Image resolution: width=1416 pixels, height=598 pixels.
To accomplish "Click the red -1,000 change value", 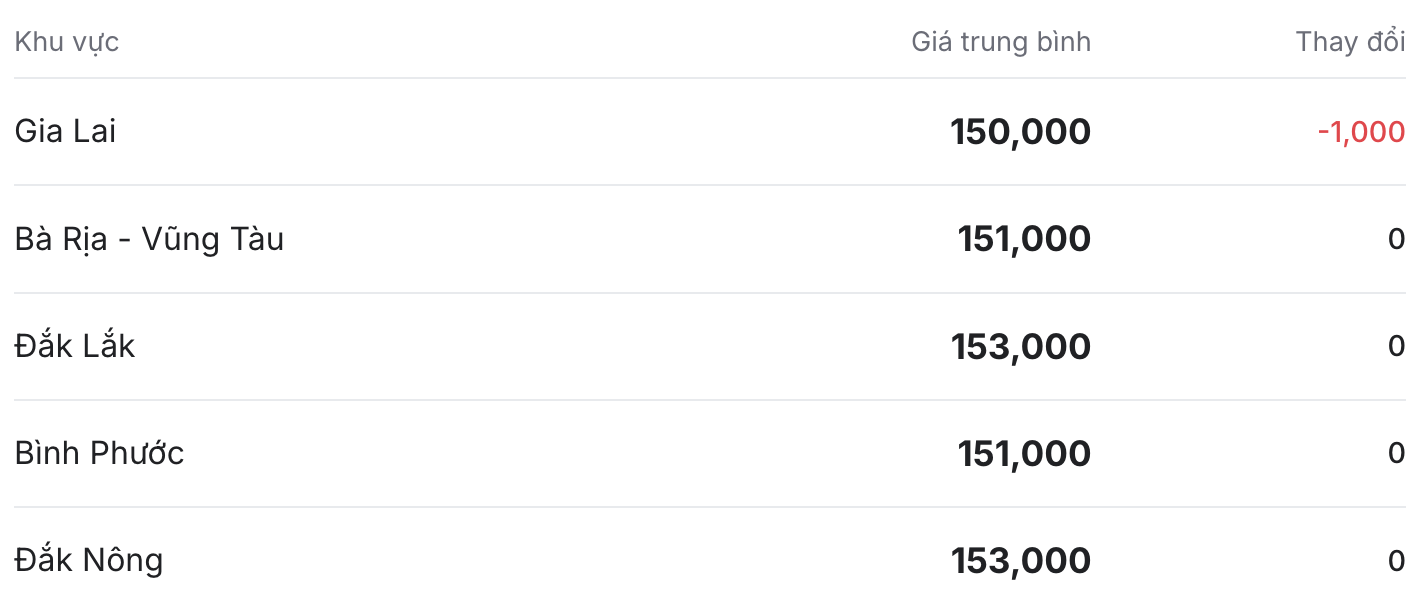I will point(1361,132).
